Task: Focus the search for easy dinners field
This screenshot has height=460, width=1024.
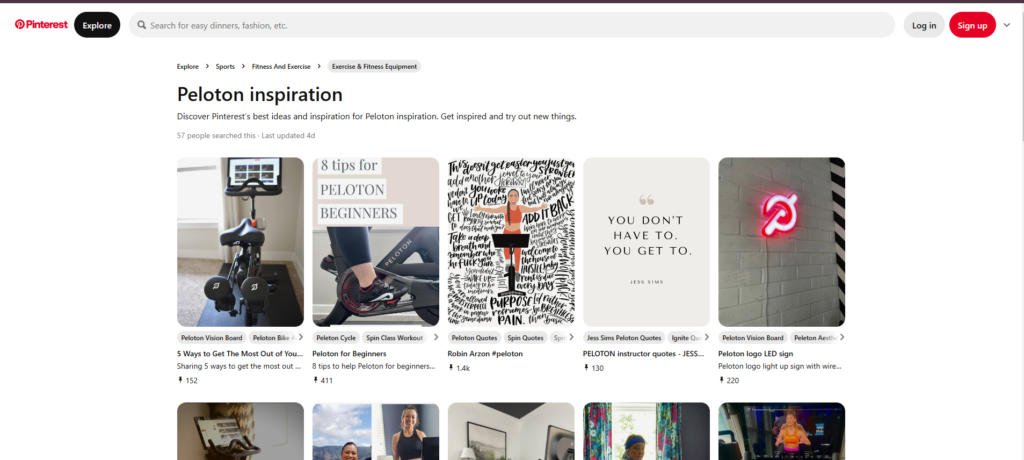Action: click(x=511, y=25)
